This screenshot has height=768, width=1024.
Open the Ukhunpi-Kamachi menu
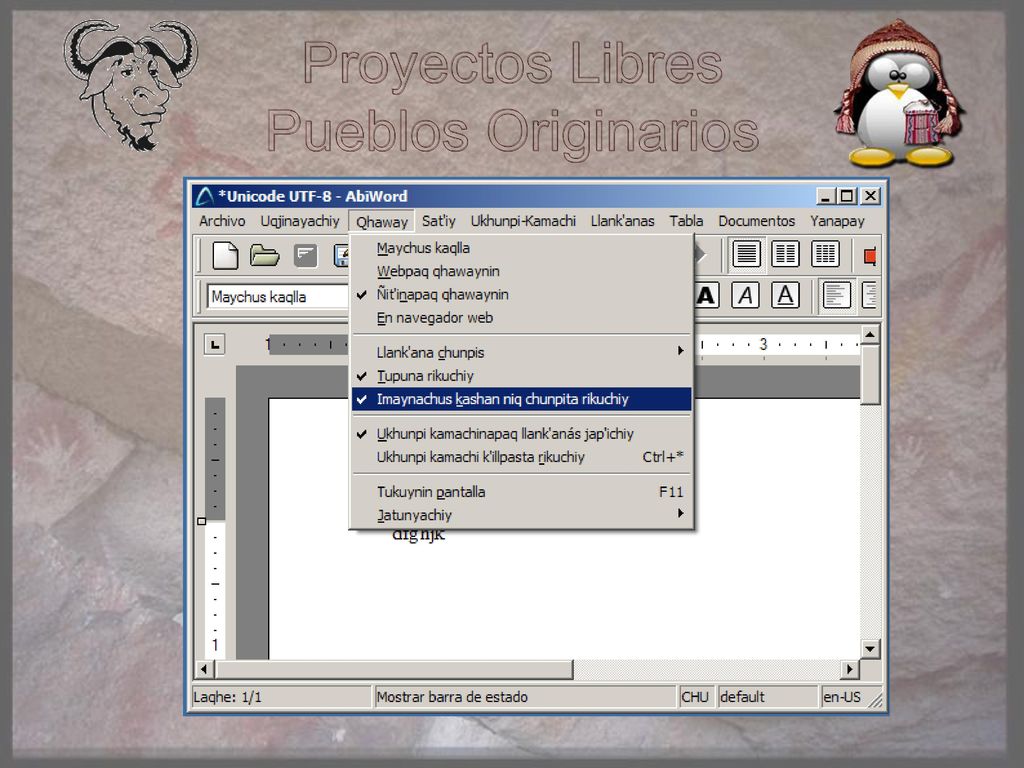[523, 221]
